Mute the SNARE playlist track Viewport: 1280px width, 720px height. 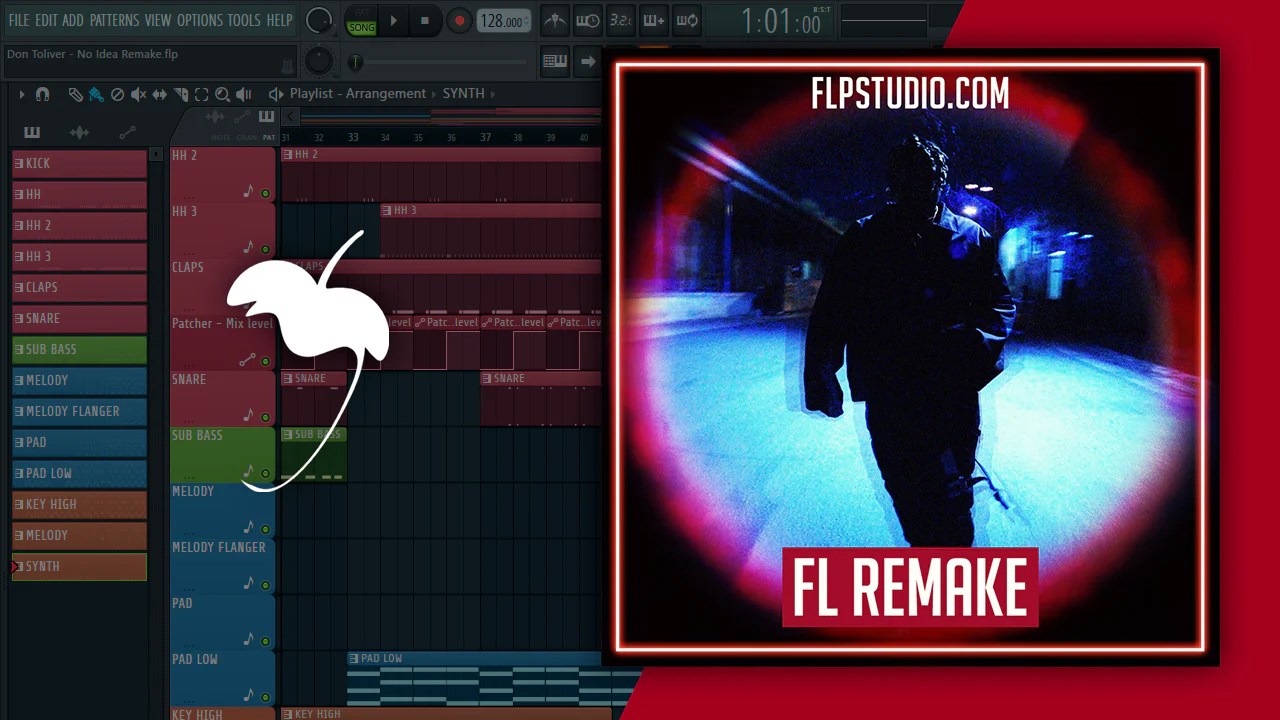pos(266,417)
